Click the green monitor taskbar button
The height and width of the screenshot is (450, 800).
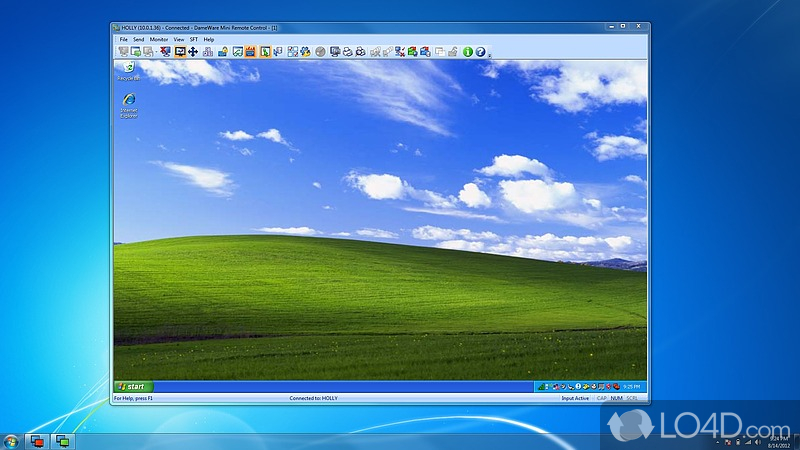click(x=63, y=440)
